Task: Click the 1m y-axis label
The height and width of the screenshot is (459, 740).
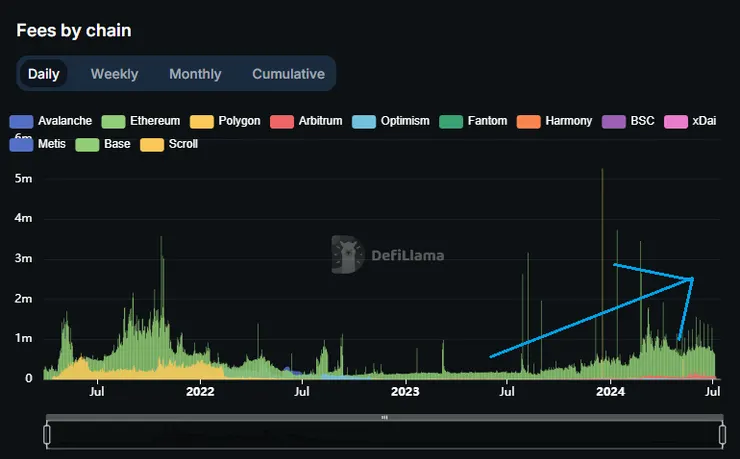Action: point(24,338)
